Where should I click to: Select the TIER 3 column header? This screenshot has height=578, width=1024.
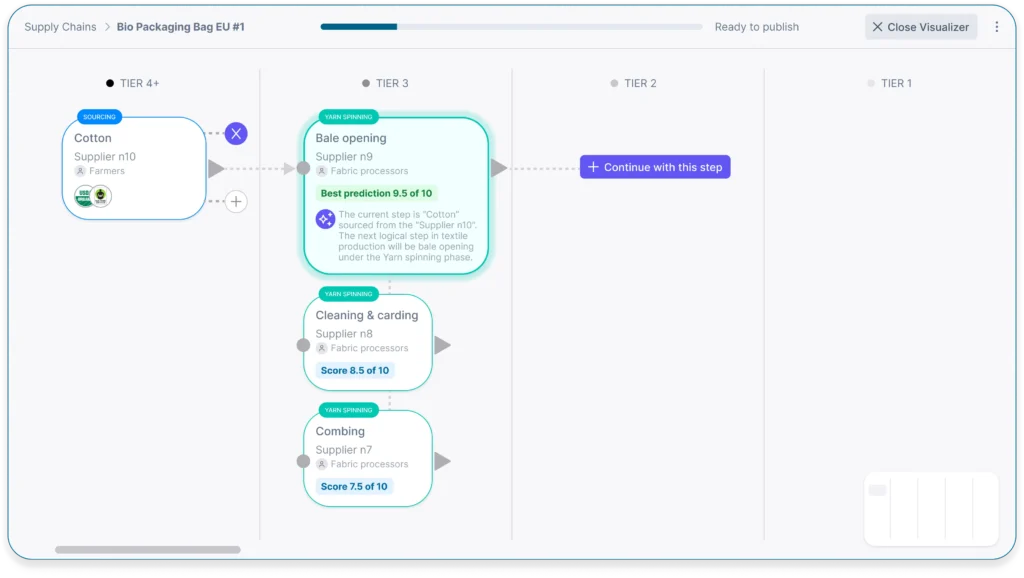click(385, 83)
